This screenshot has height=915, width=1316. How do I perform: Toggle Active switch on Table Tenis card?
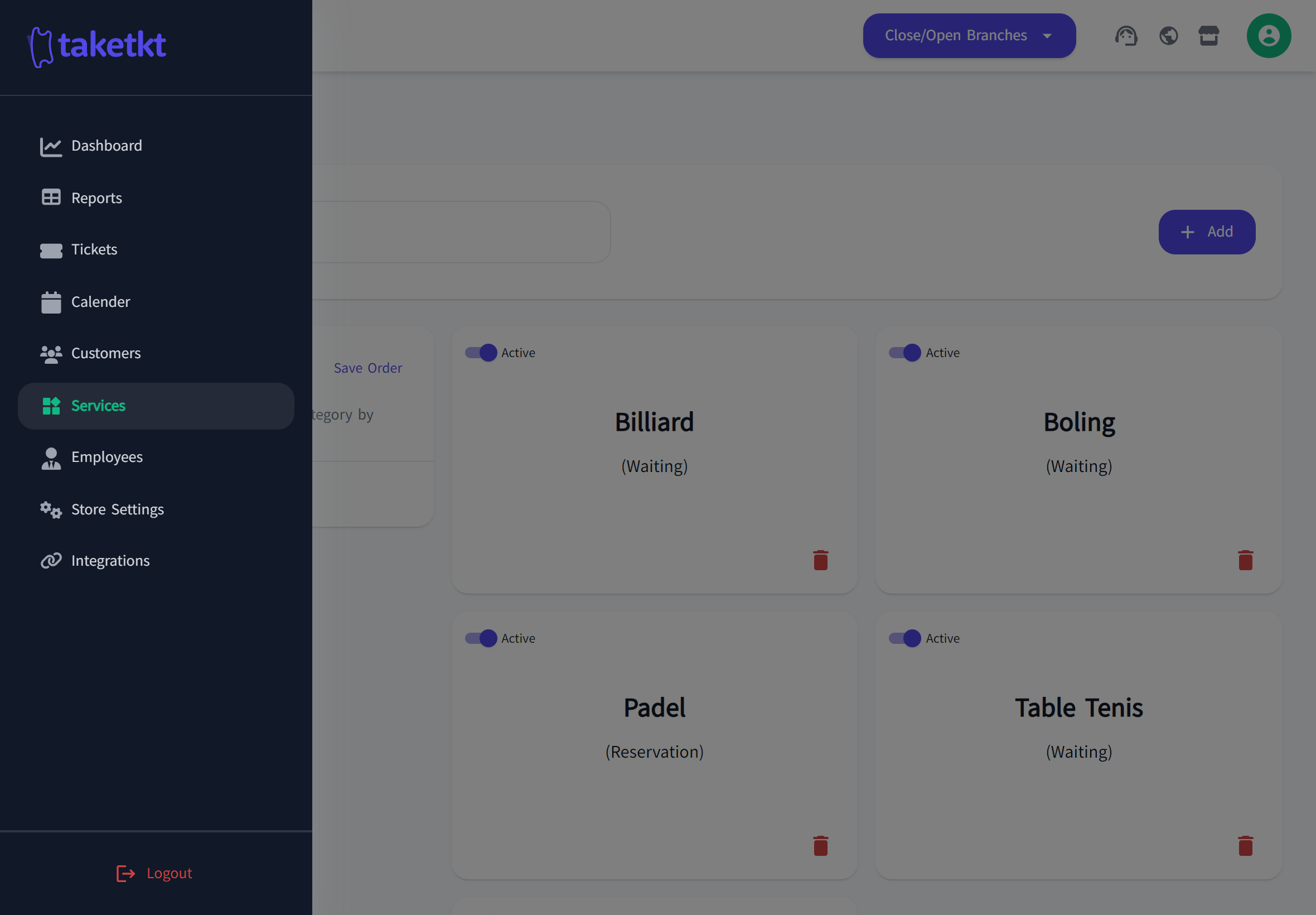pos(904,638)
